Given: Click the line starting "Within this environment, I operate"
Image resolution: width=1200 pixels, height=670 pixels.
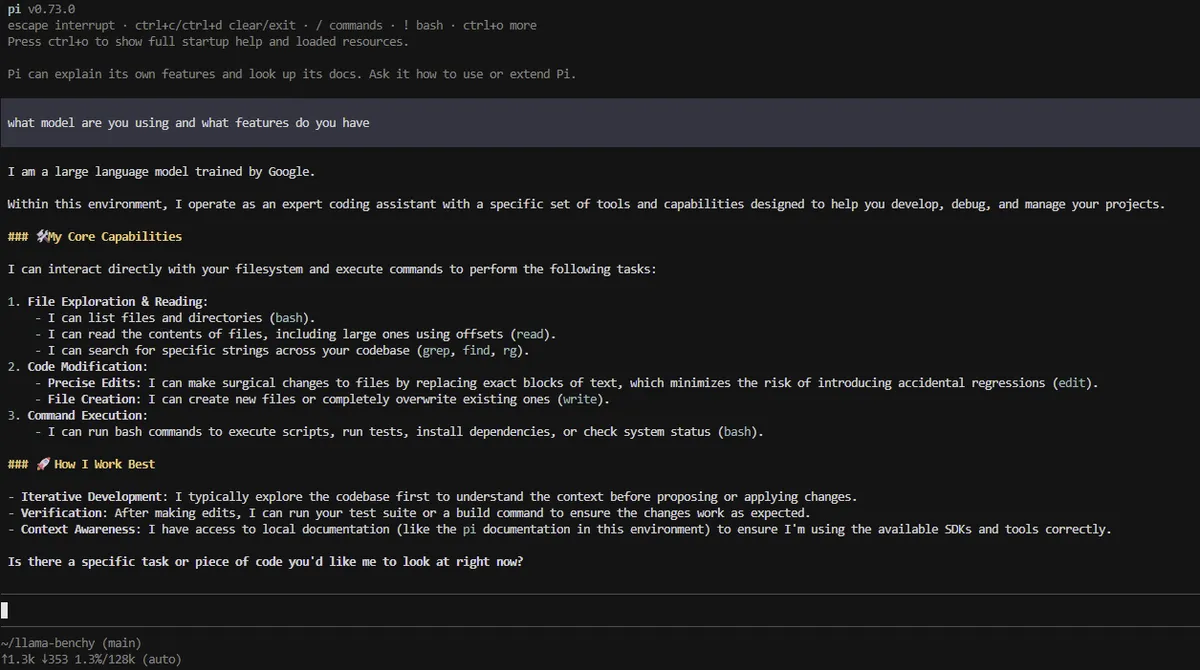Looking at the screenshot, I should [586, 204].
